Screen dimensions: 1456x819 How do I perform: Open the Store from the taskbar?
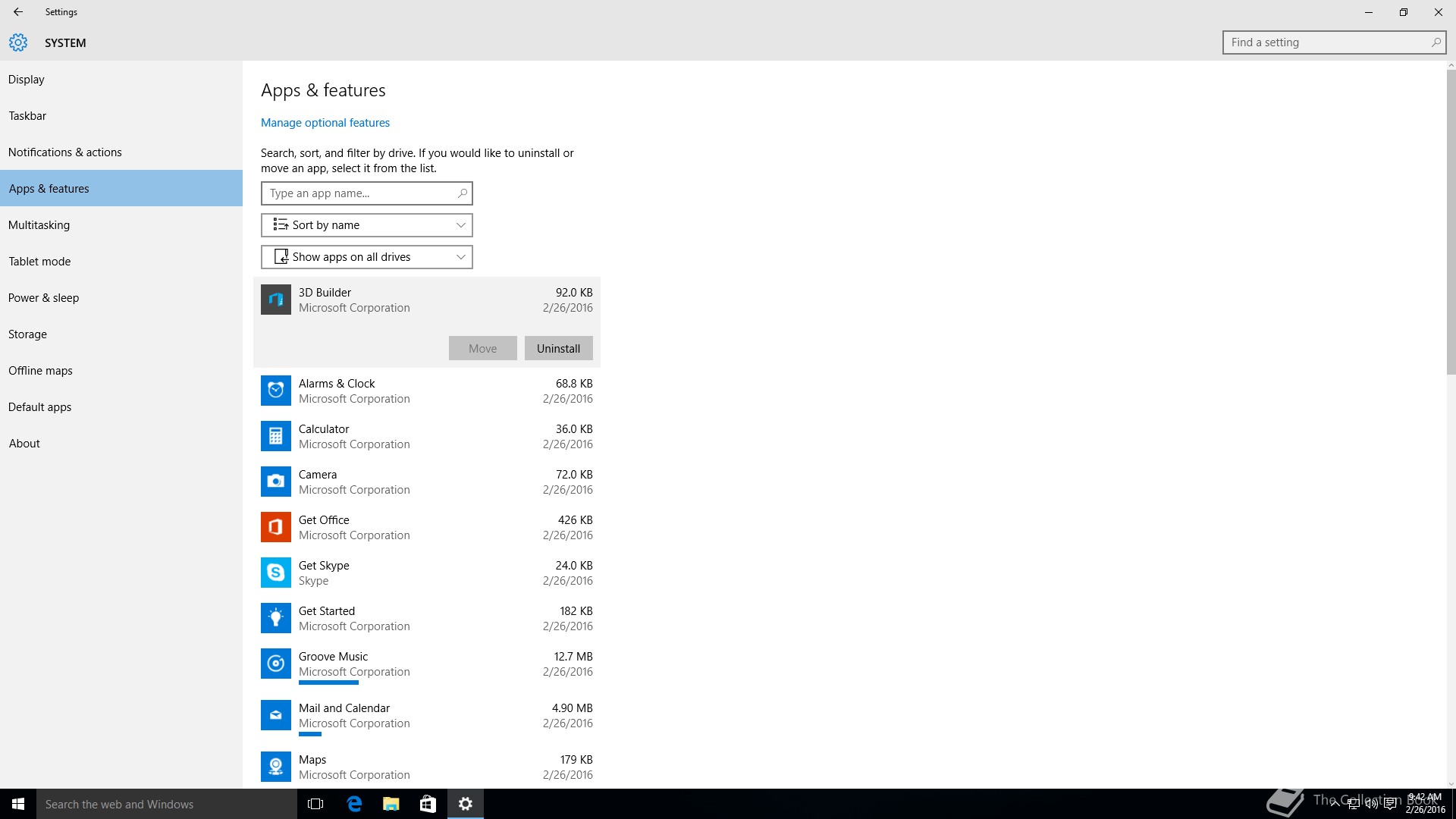428,804
